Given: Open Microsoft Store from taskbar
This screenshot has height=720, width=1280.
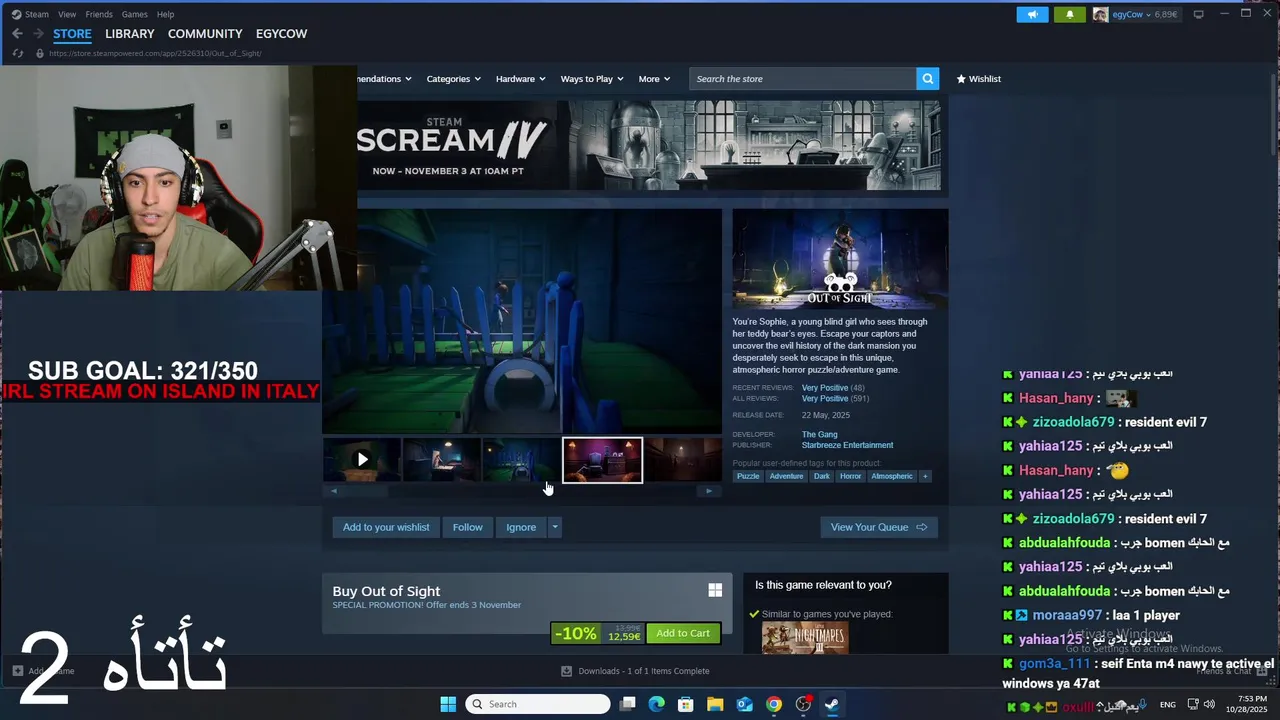Looking at the screenshot, I should [686, 704].
